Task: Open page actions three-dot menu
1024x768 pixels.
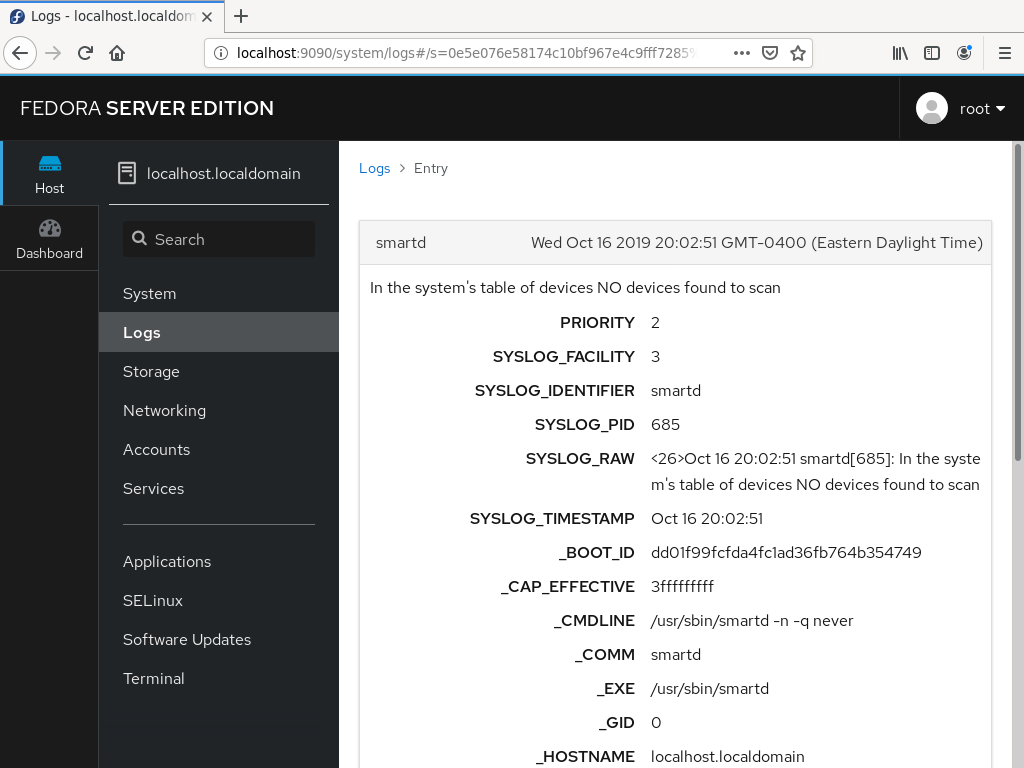Action: click(742, 53)
